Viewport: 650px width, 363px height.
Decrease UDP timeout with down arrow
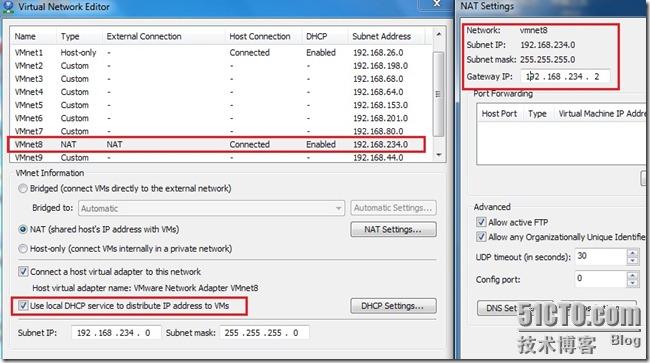coord(632,261)
